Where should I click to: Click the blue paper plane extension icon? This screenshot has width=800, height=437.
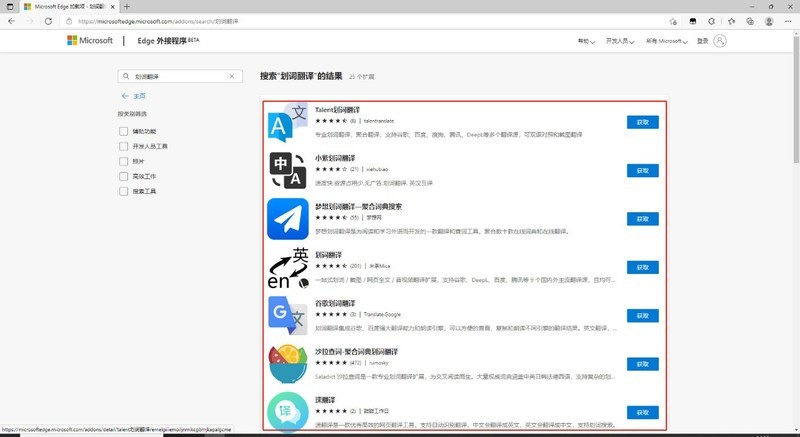point(288,219)
